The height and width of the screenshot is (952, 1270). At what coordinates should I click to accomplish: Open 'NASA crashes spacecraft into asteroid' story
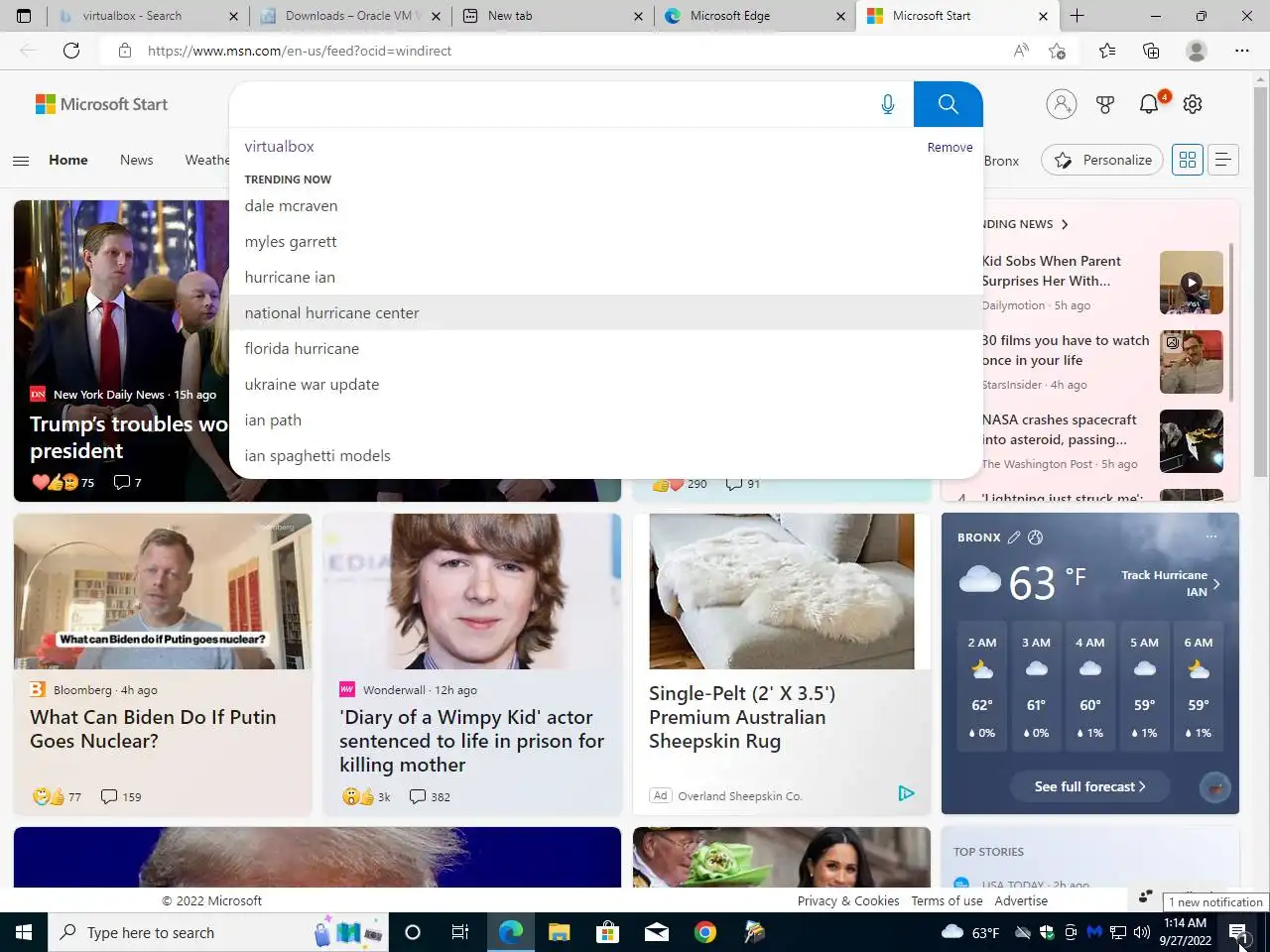[1059, 429]
